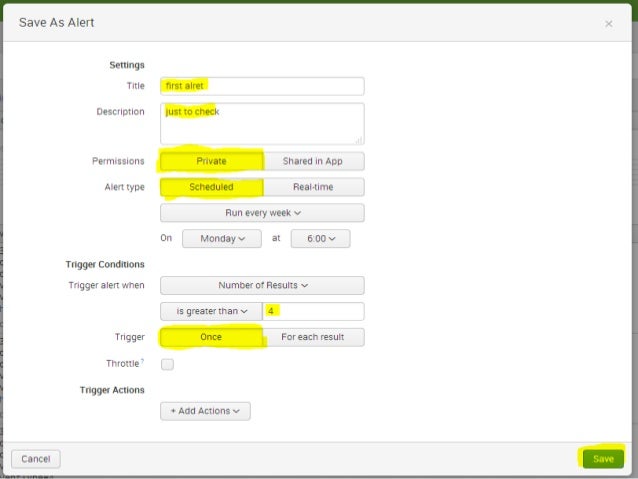Click the Save As Alert title text
638x479 pixels.
[x=57, y=23]
